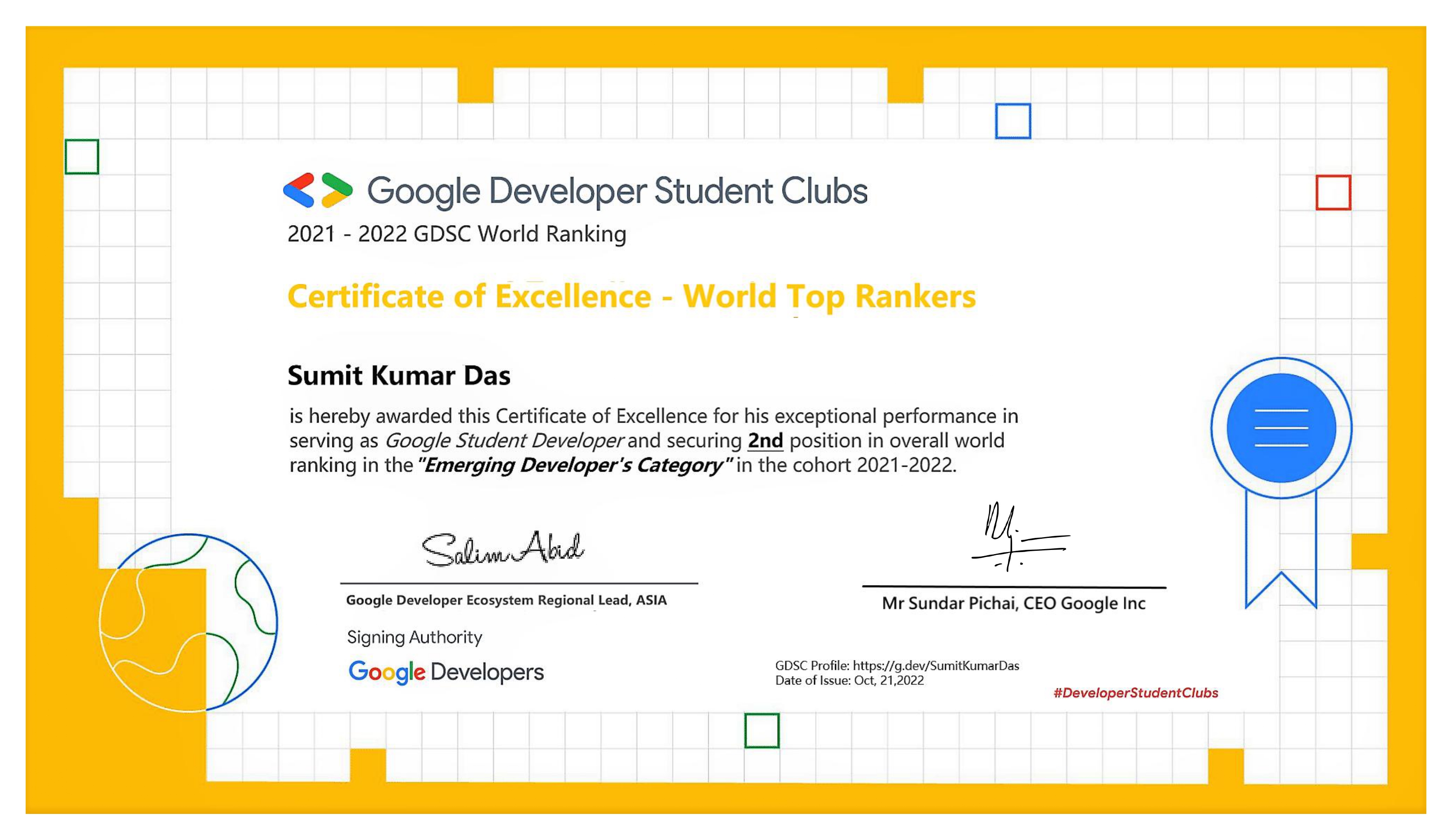Click the blue outlined square near top
1452x840 pixels.
pyautogui.click(x=1013, y=121)
